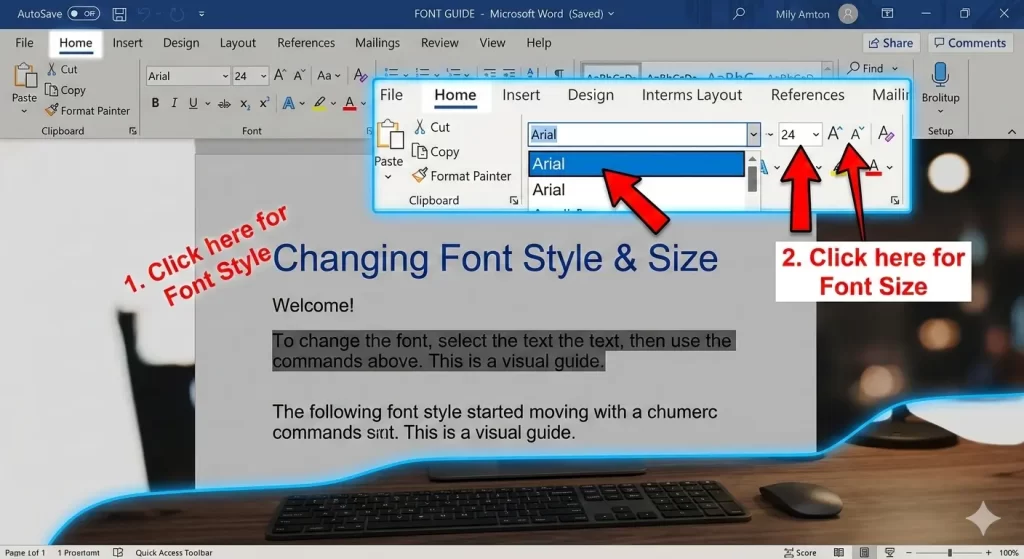Toggle Underline formatting
The height and width of the screenshot is (559, 1024).
coord(193,103)
